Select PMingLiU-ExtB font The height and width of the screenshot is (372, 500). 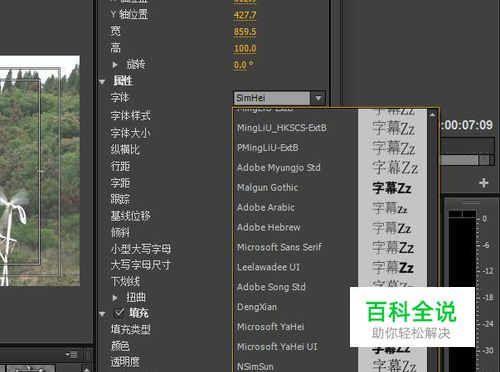(268, 148)
